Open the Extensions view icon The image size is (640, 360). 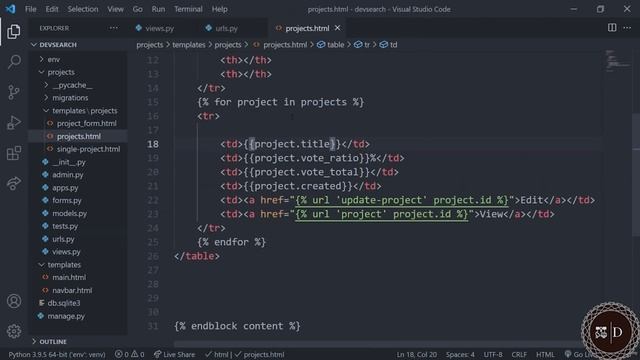pos(13,153)
